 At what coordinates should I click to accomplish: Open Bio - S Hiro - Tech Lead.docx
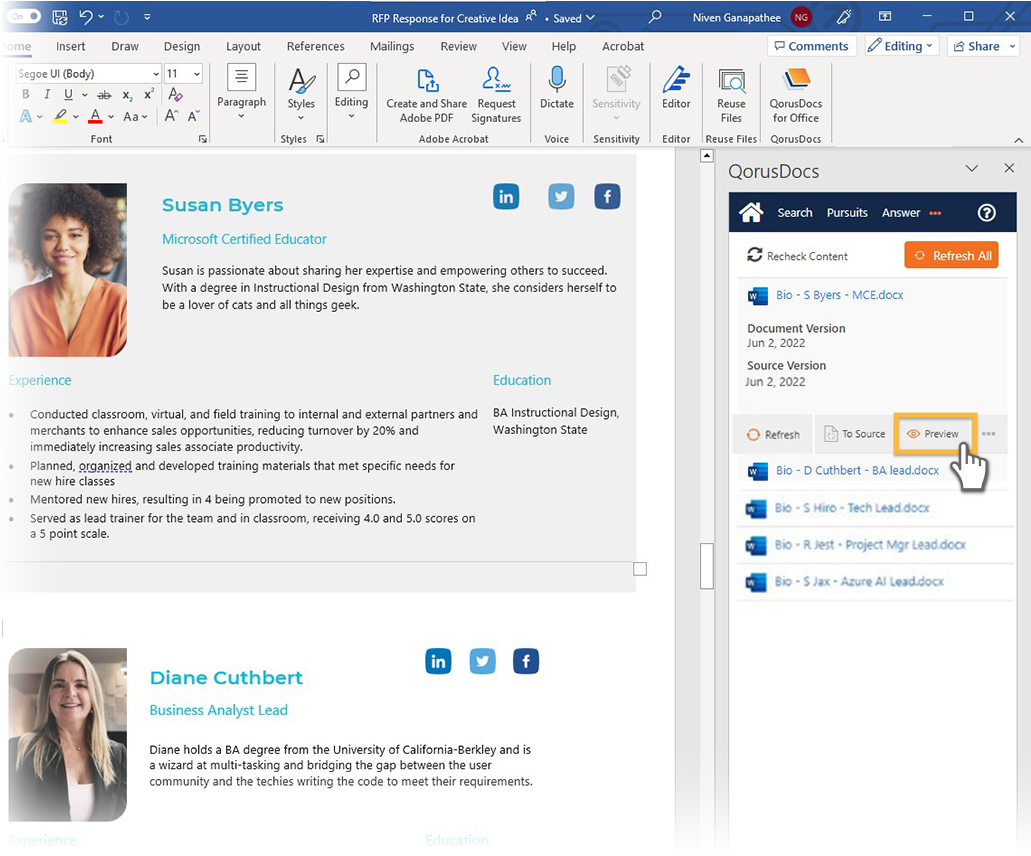click(851, 508)
